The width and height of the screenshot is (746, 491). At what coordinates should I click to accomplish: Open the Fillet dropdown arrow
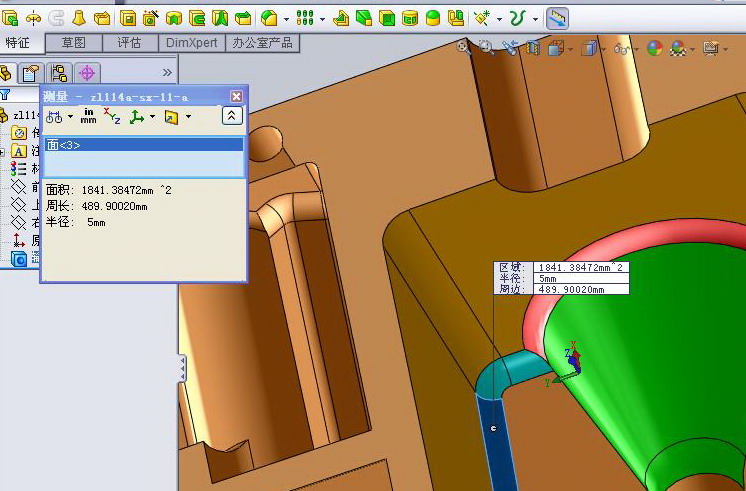point(286,20)
